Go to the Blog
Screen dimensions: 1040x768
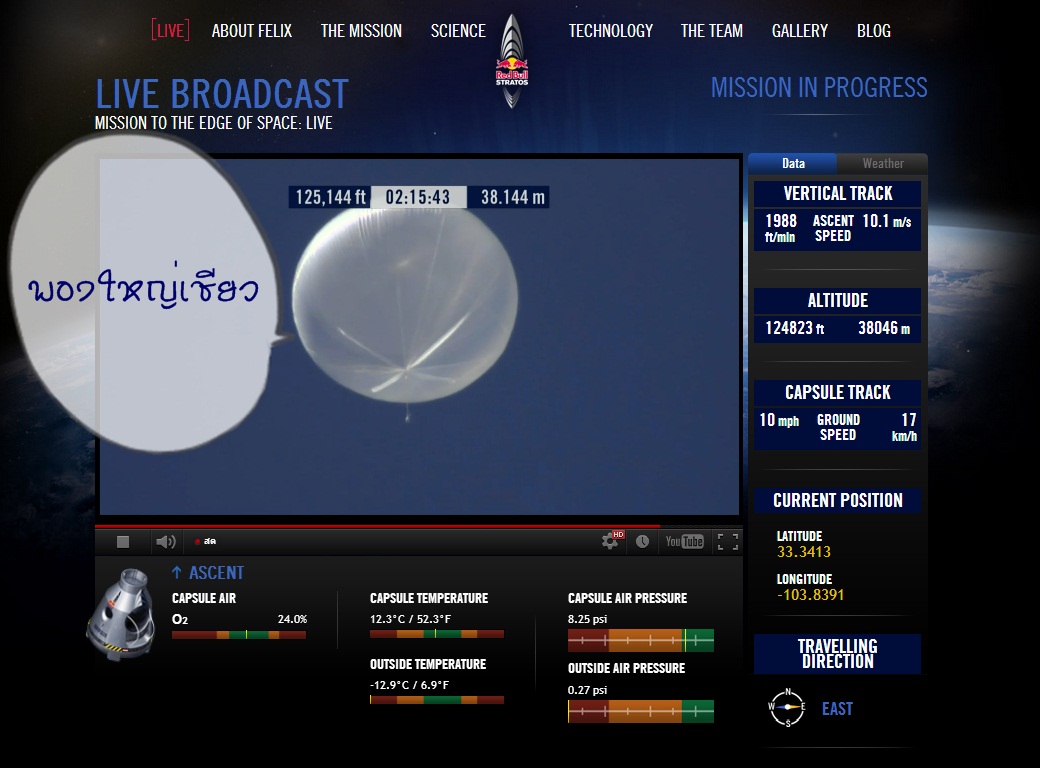[x=874, y=31]
